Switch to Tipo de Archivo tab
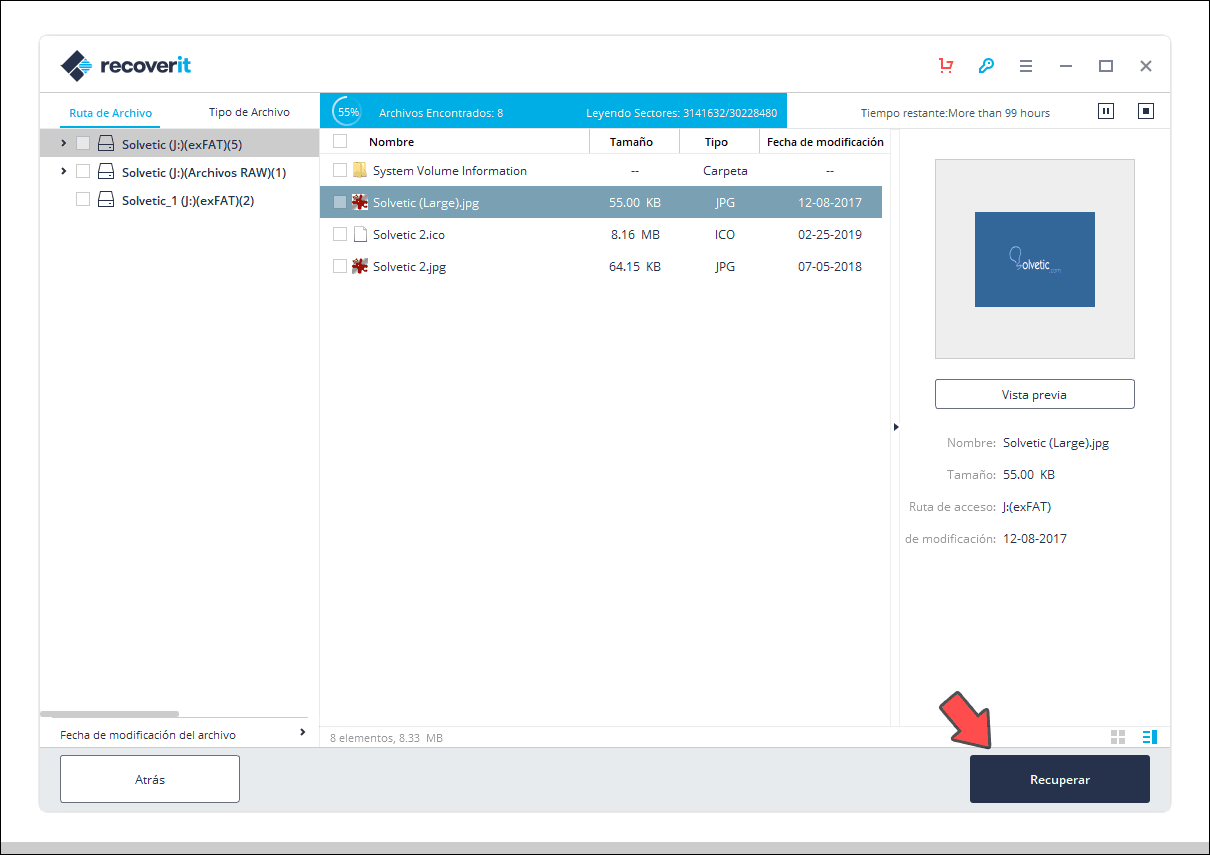Screen dimensions: 1210x855 tap(249, 112)
